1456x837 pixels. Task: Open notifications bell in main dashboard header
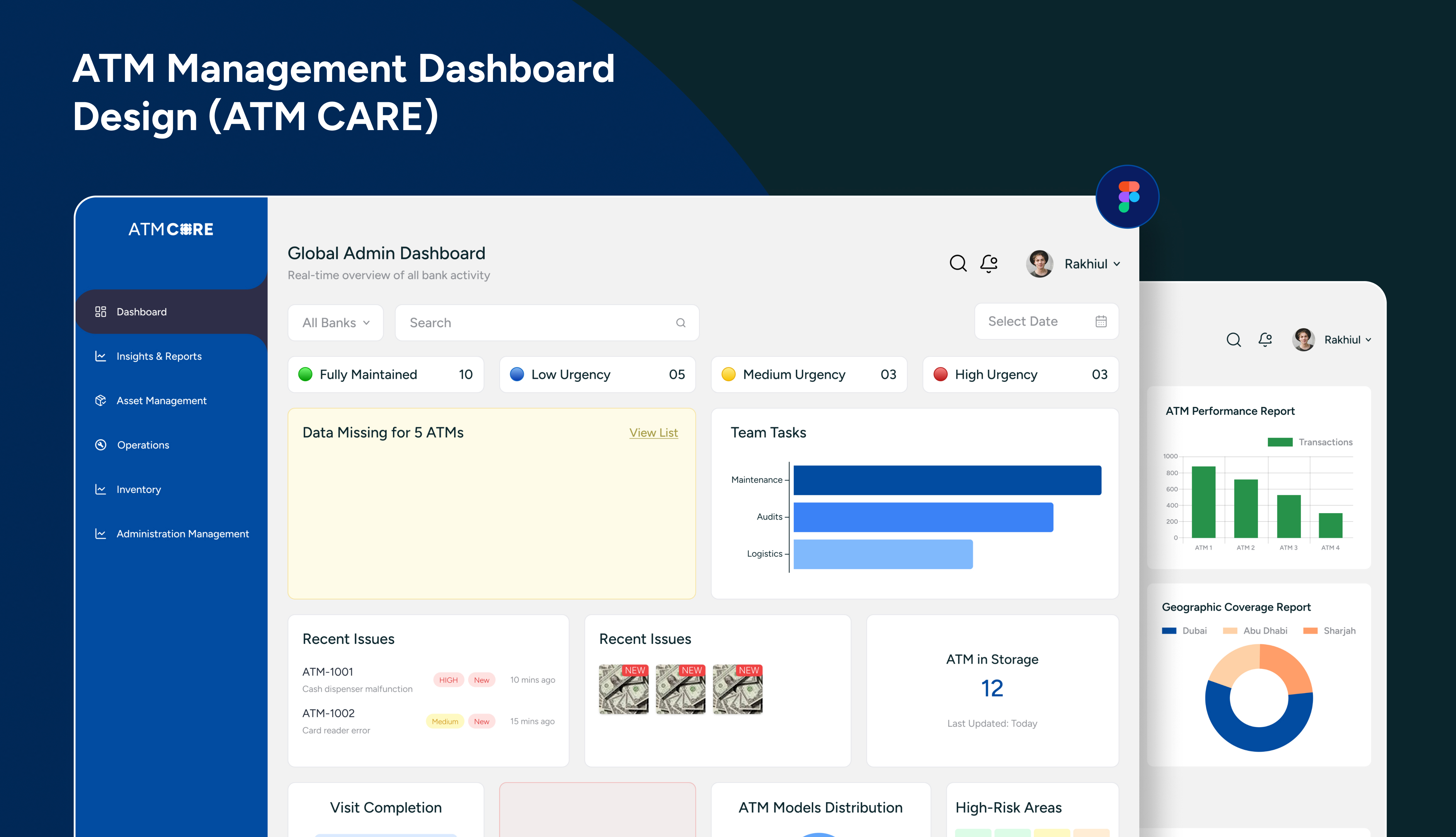pyautogui.click(x=989, y=263)
